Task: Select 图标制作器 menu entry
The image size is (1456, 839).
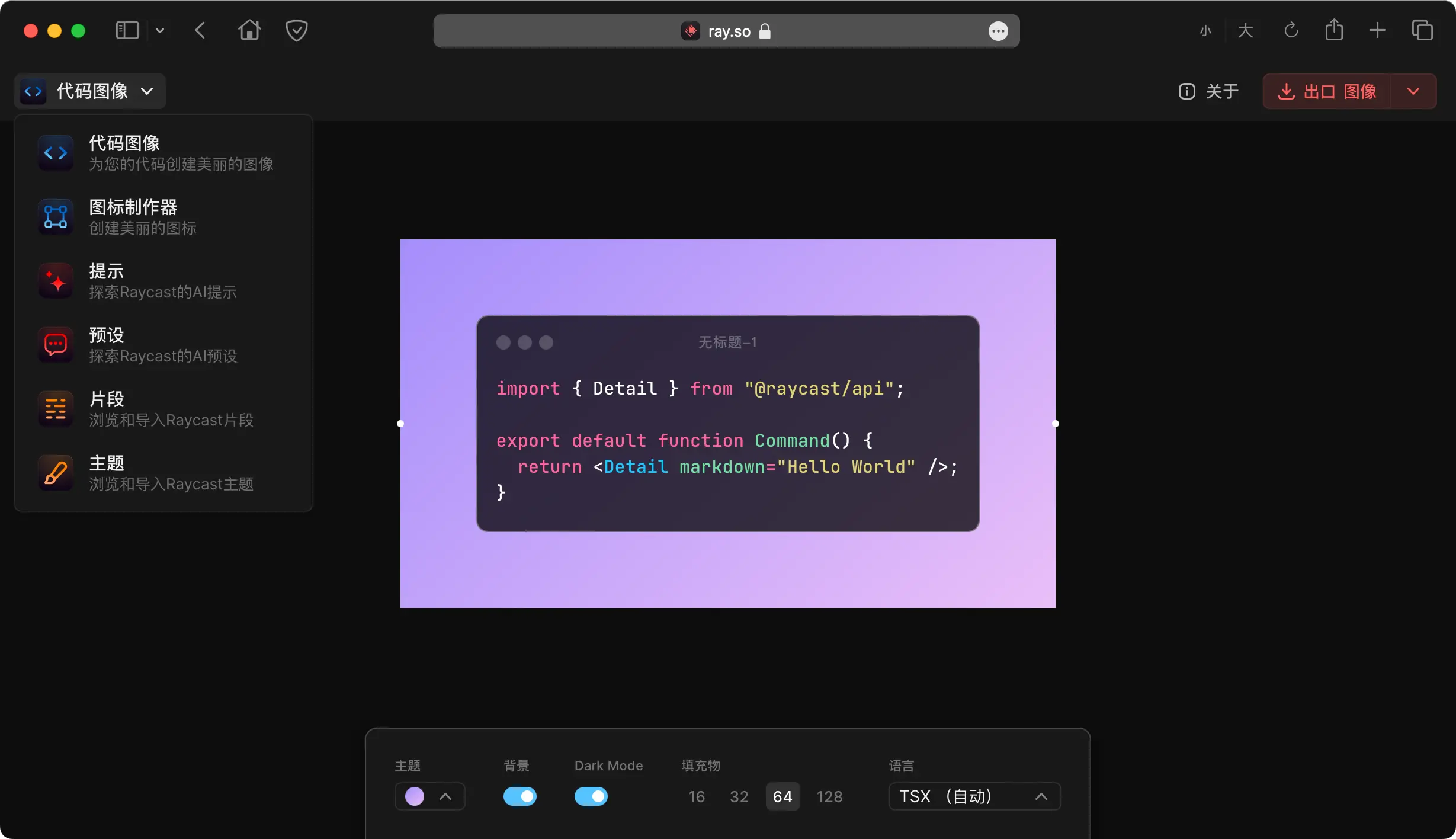Action: 163,217
